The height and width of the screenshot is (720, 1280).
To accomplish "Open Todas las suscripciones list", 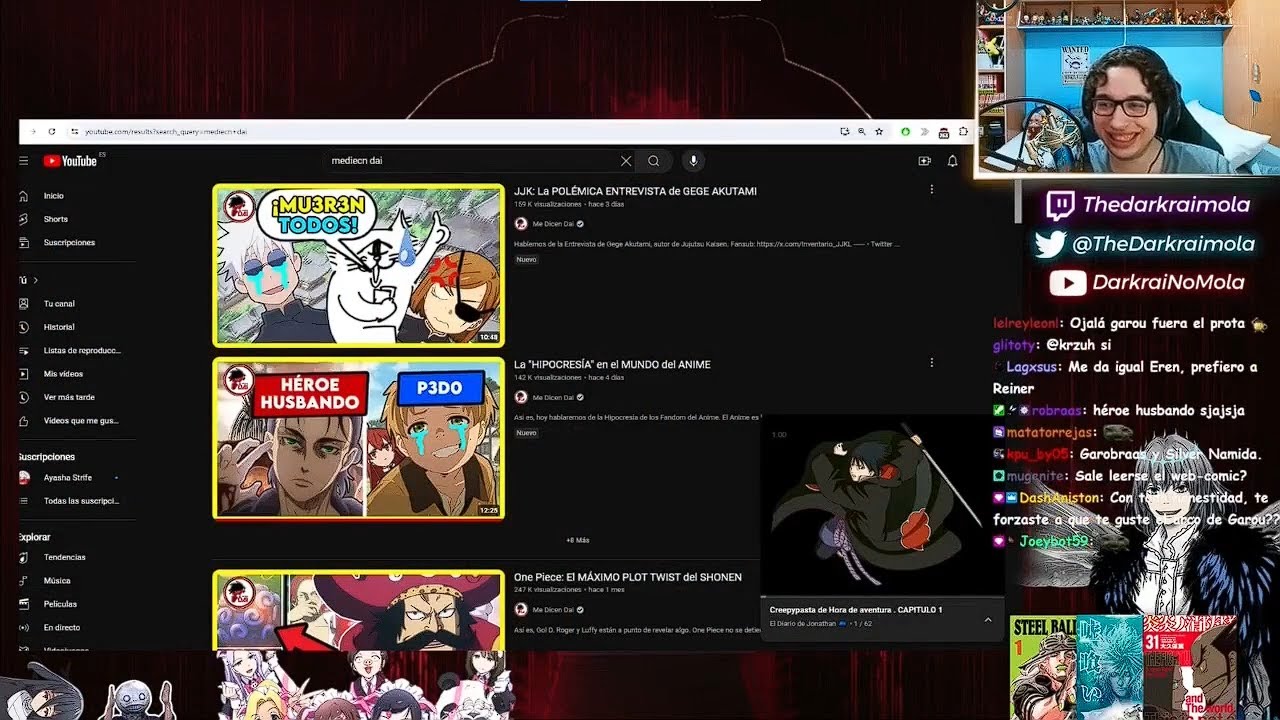I will coord(81,501).
